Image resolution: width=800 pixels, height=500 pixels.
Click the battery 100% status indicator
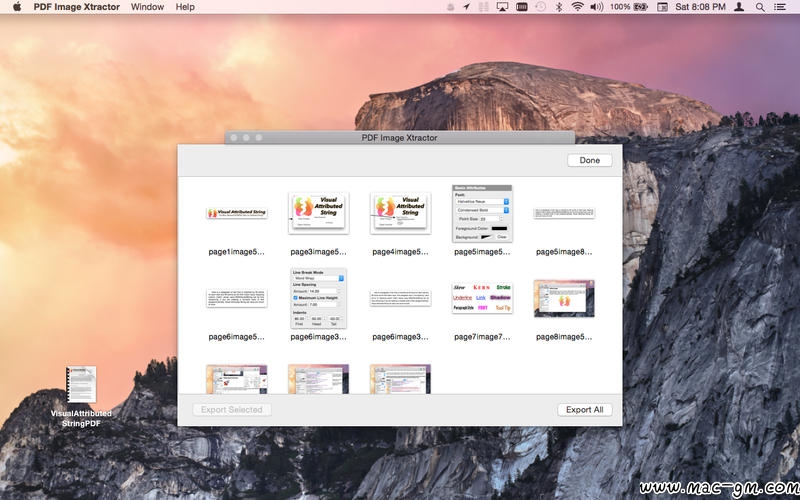[x=629, y=7]
